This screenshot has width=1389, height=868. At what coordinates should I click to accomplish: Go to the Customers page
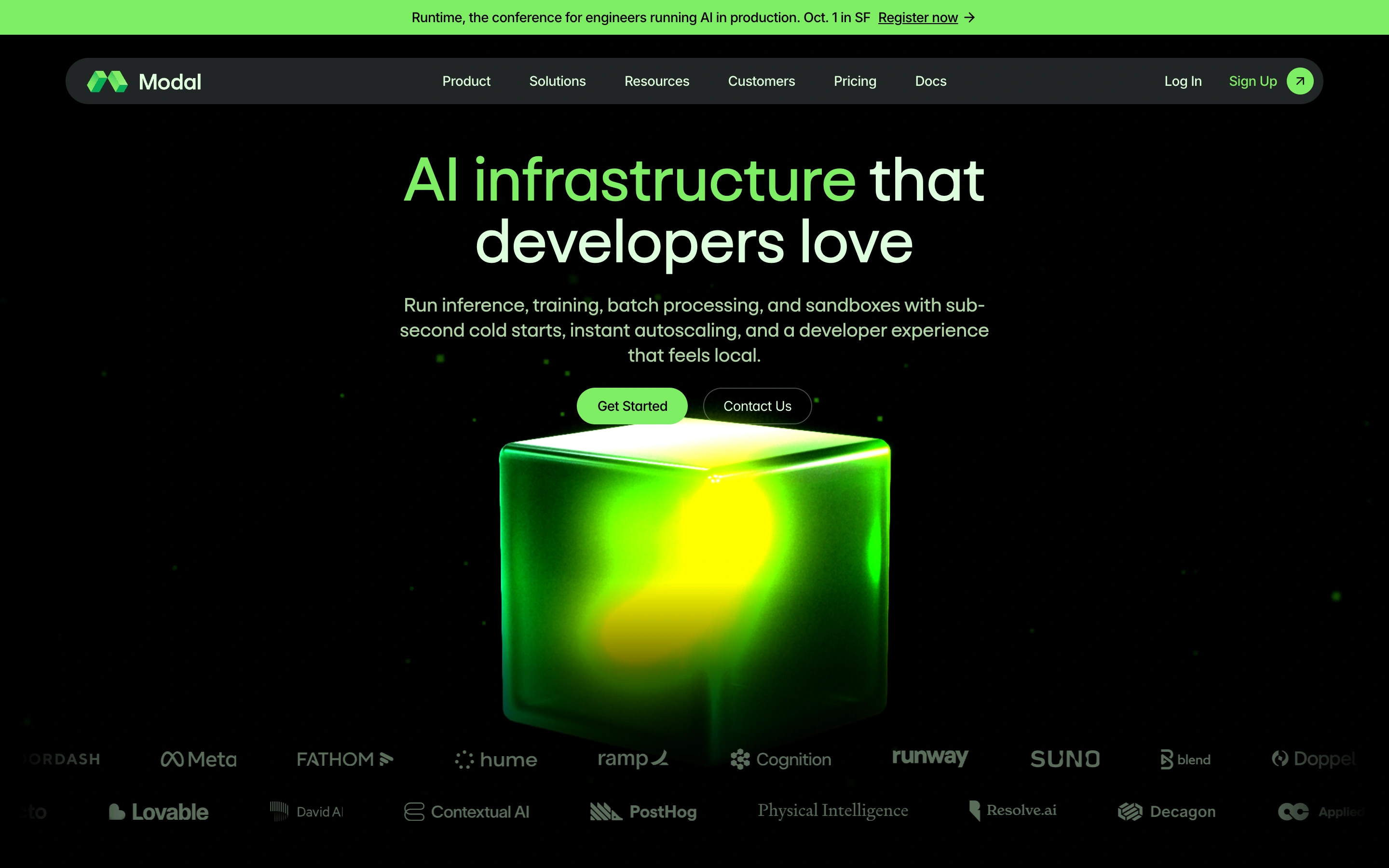tap(761, 81)
